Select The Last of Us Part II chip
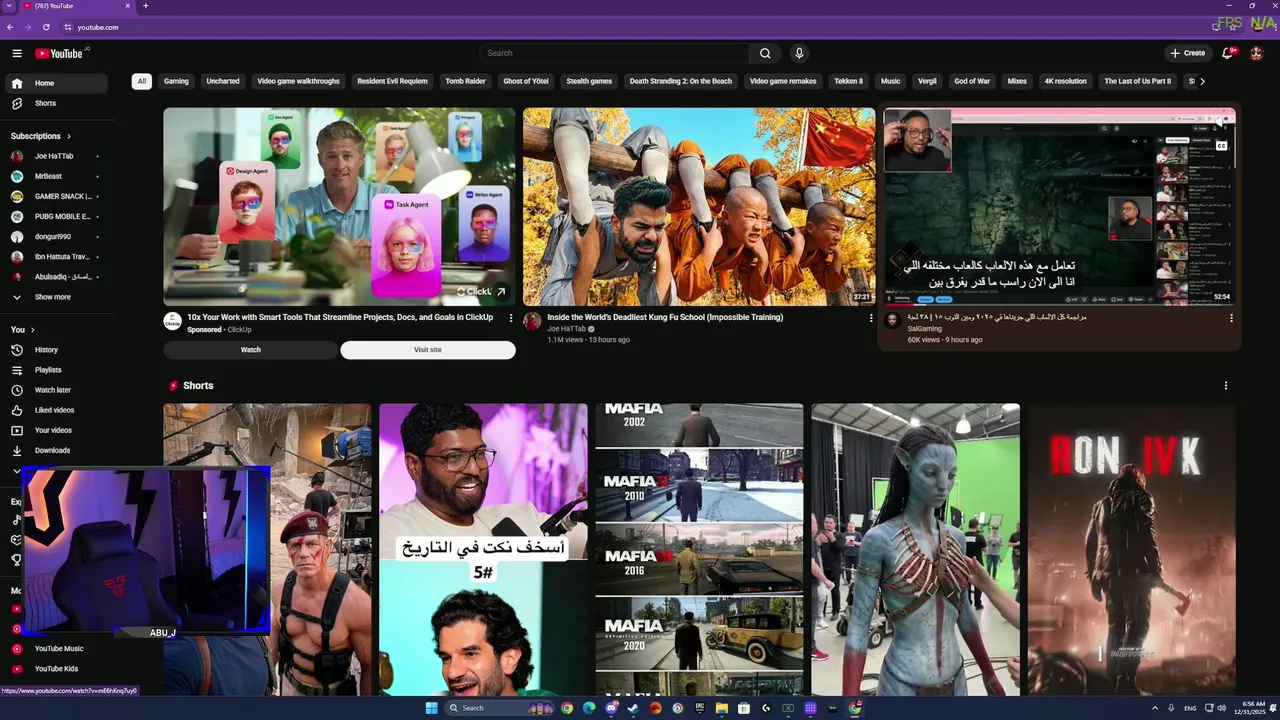Image resolution: width=1280 pixels, height=720 pixels. coord(1137,81)
